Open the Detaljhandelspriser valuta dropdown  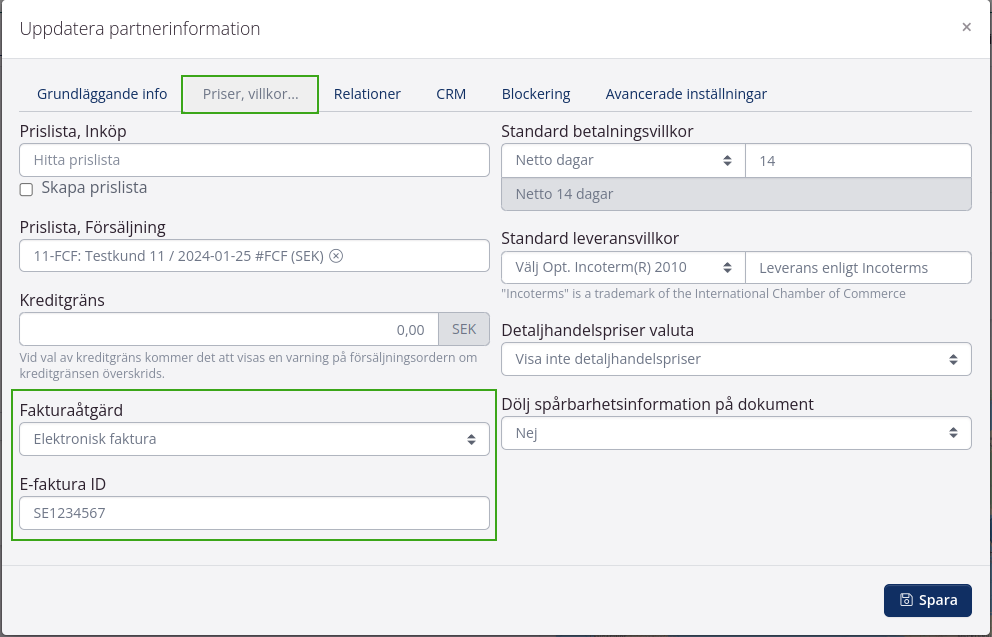coord(735,359)
